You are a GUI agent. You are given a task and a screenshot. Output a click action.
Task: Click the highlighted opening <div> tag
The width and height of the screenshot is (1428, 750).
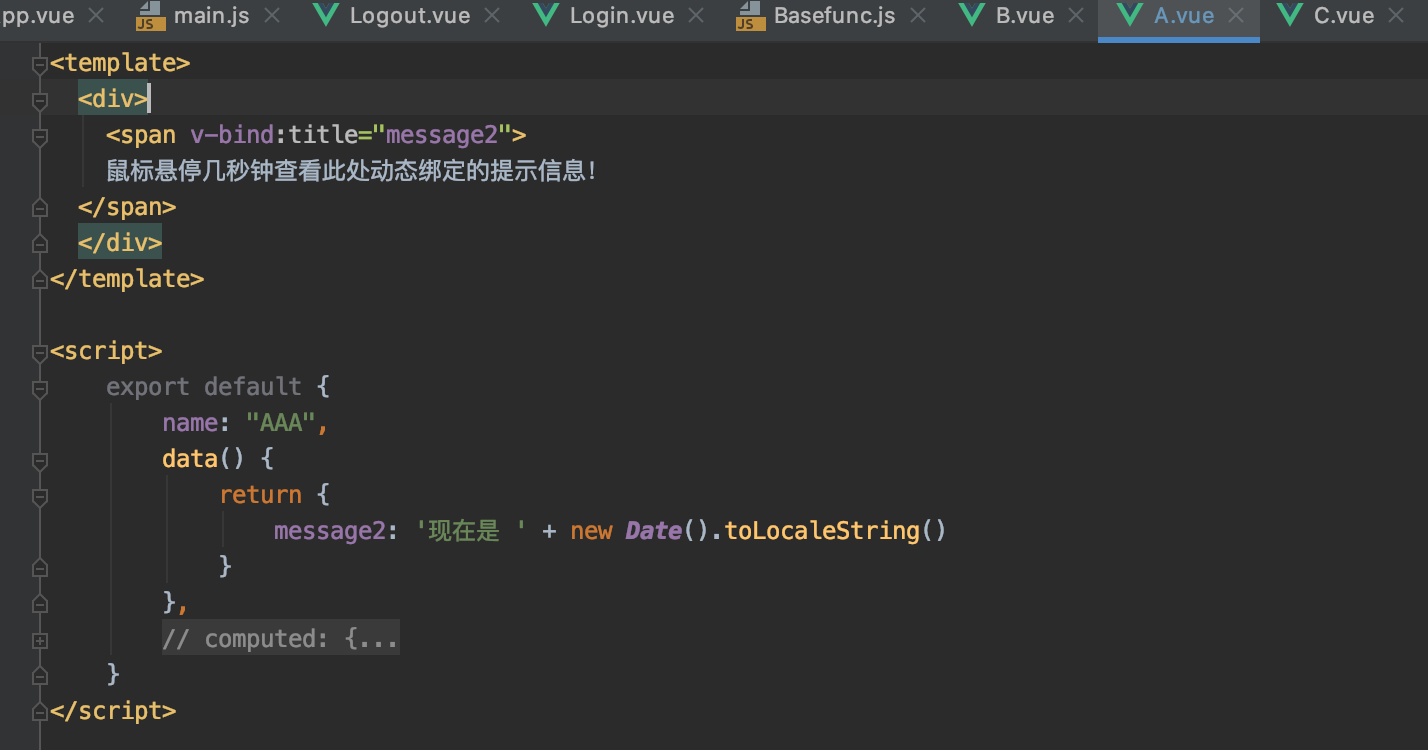[114, 99]
